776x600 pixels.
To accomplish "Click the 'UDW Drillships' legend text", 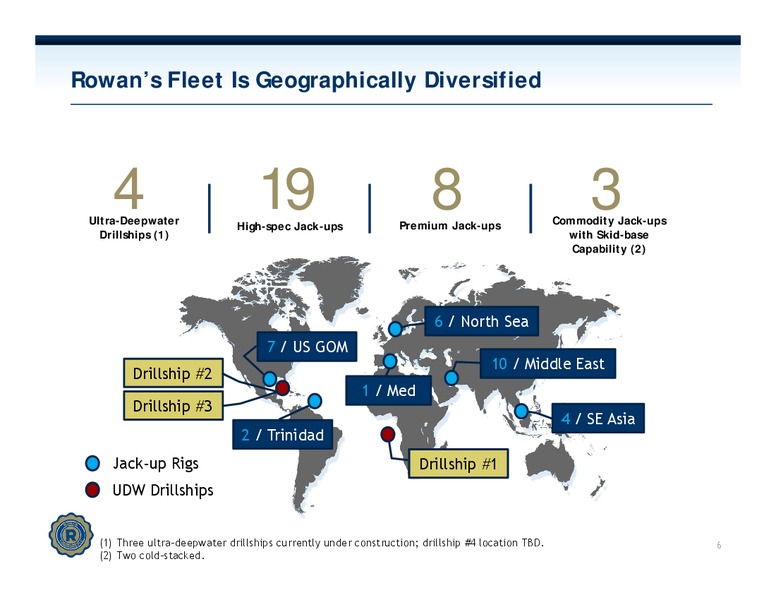I will (163, 490).
